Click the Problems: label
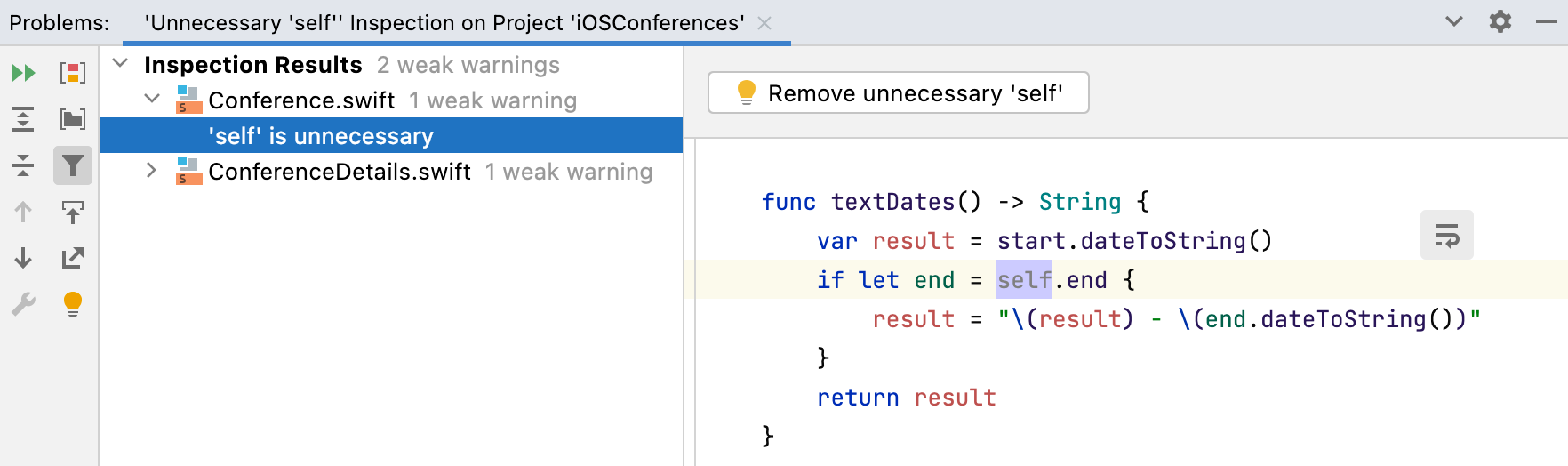 click(x=60, y=23)
